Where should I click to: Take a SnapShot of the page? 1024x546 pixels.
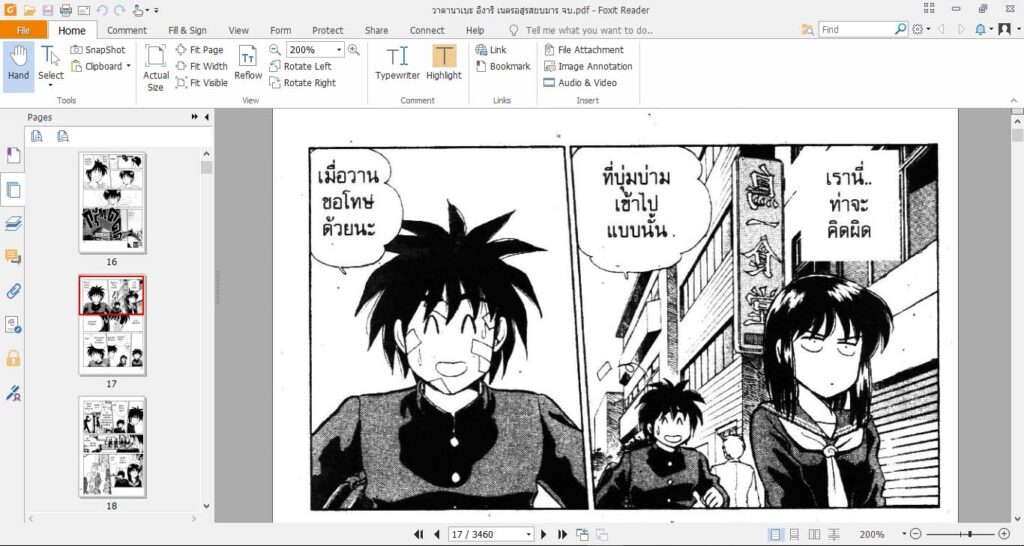click(98, 50)
